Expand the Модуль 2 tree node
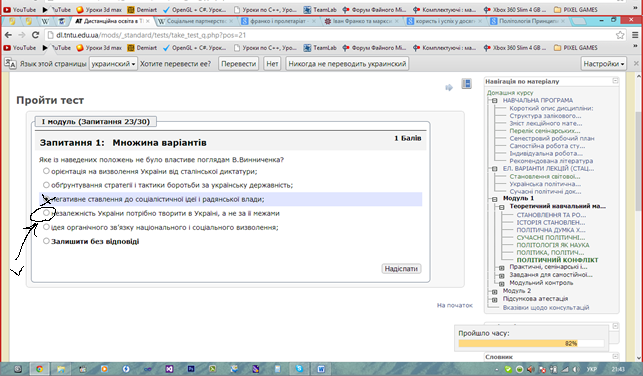The height and width of the screenshot is (376, 643). coord(495,292)
